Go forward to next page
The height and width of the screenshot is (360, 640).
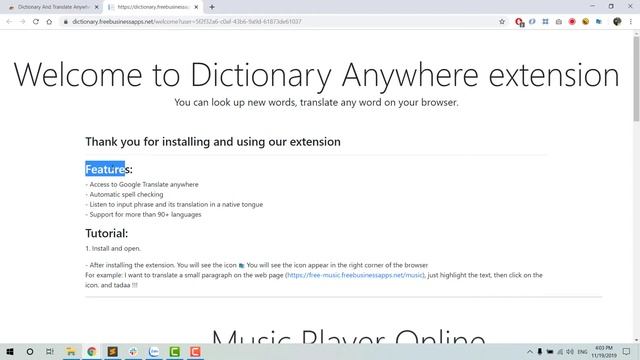click(22, 22)
